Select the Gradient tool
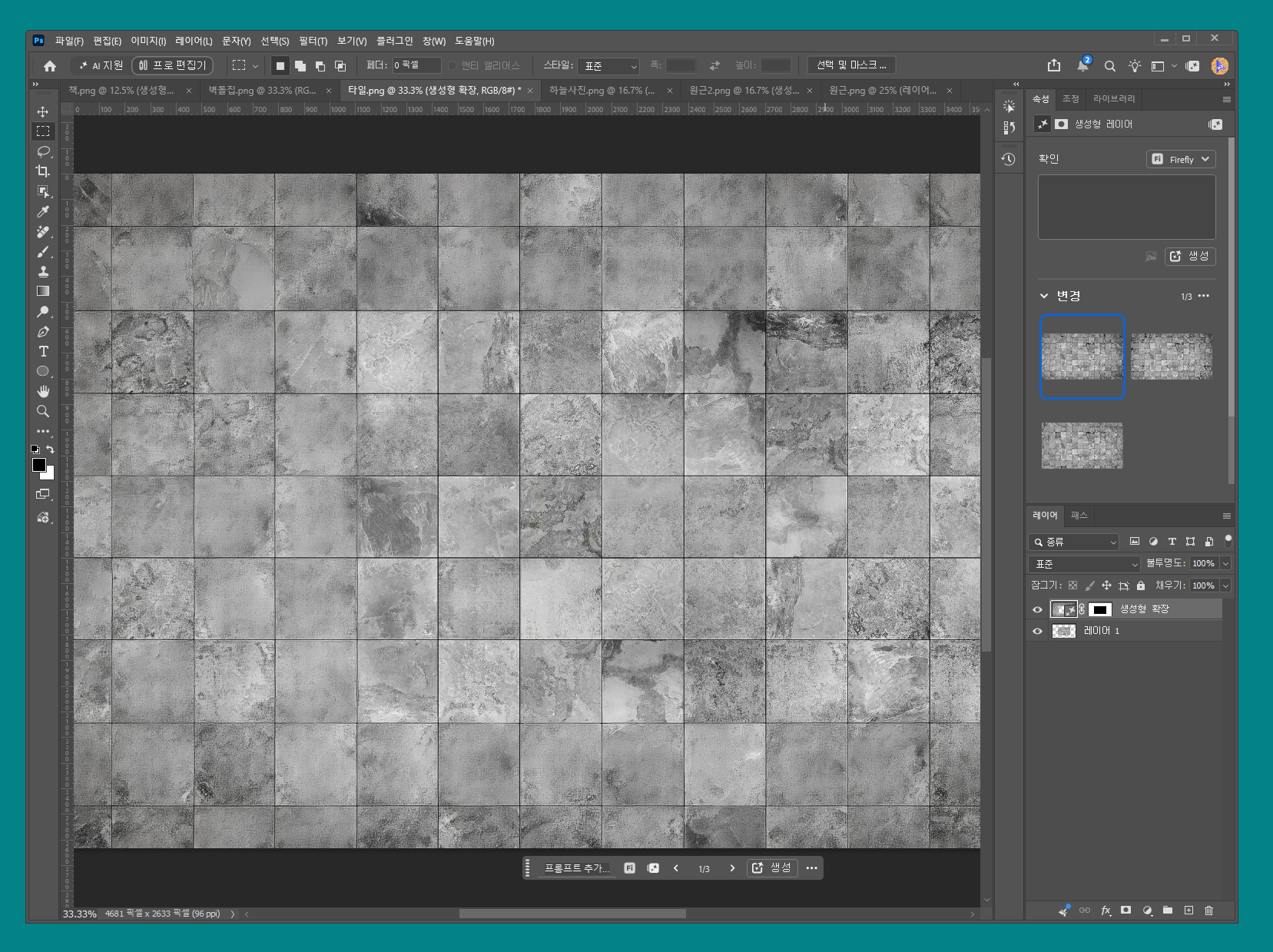Screen dimensions: 1273x952 pos(43,291)
